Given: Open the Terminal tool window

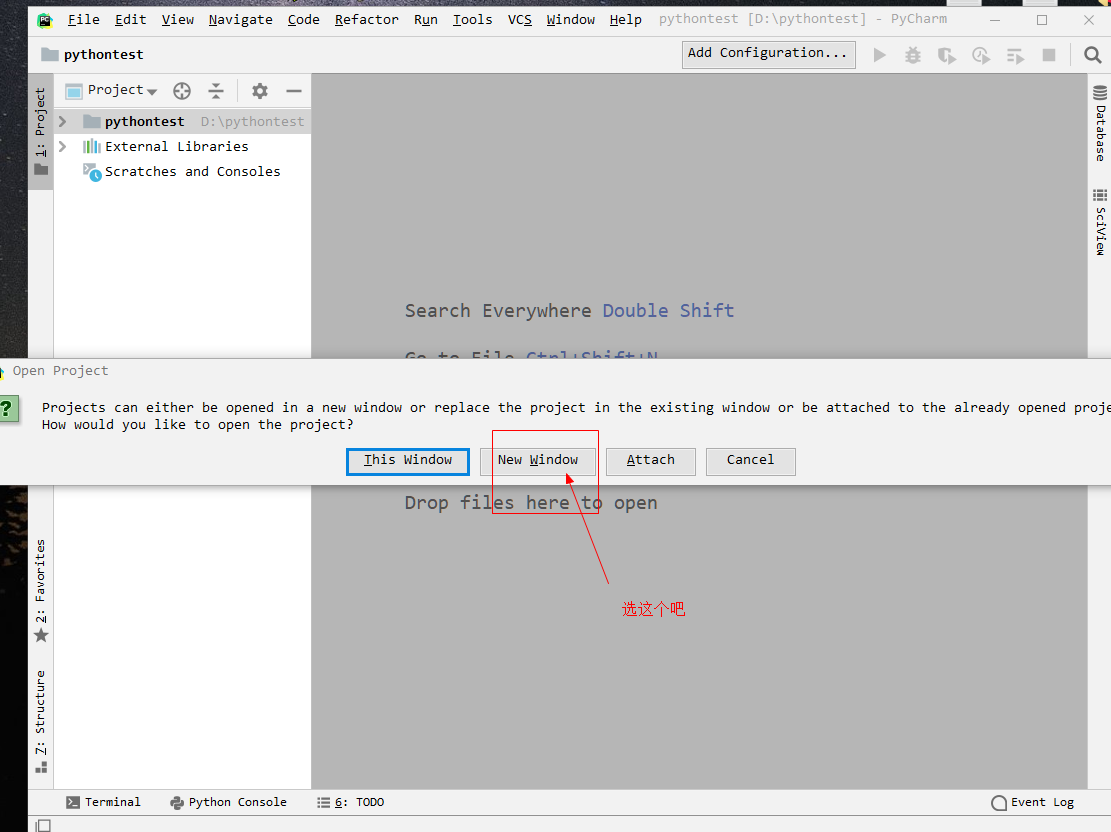Looking at the screenshot, I should click(x=103, y=802).
